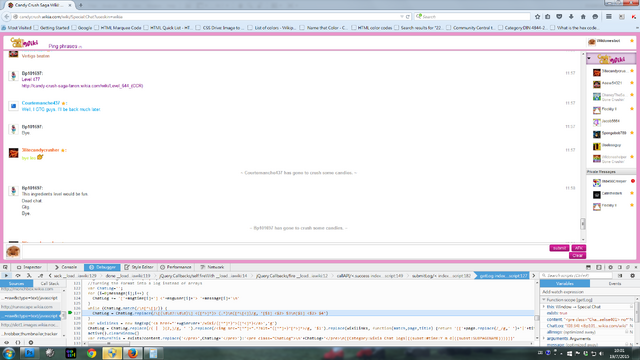Screen dimensions: 640x360
Task: Dock devtools to side
Action: 620,267
